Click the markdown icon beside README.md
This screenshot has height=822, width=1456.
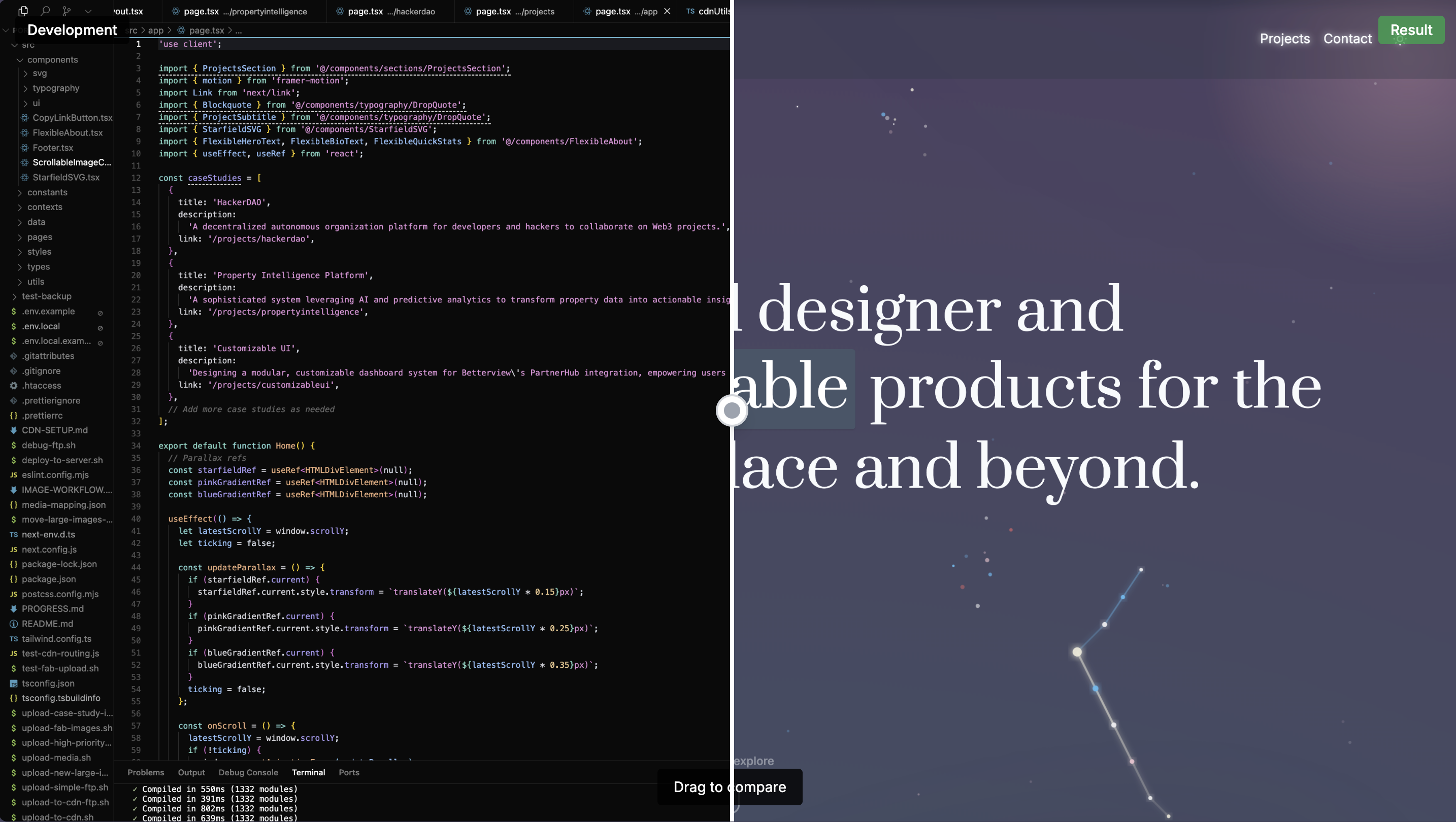pyautogui.click(x=13, y=624)
